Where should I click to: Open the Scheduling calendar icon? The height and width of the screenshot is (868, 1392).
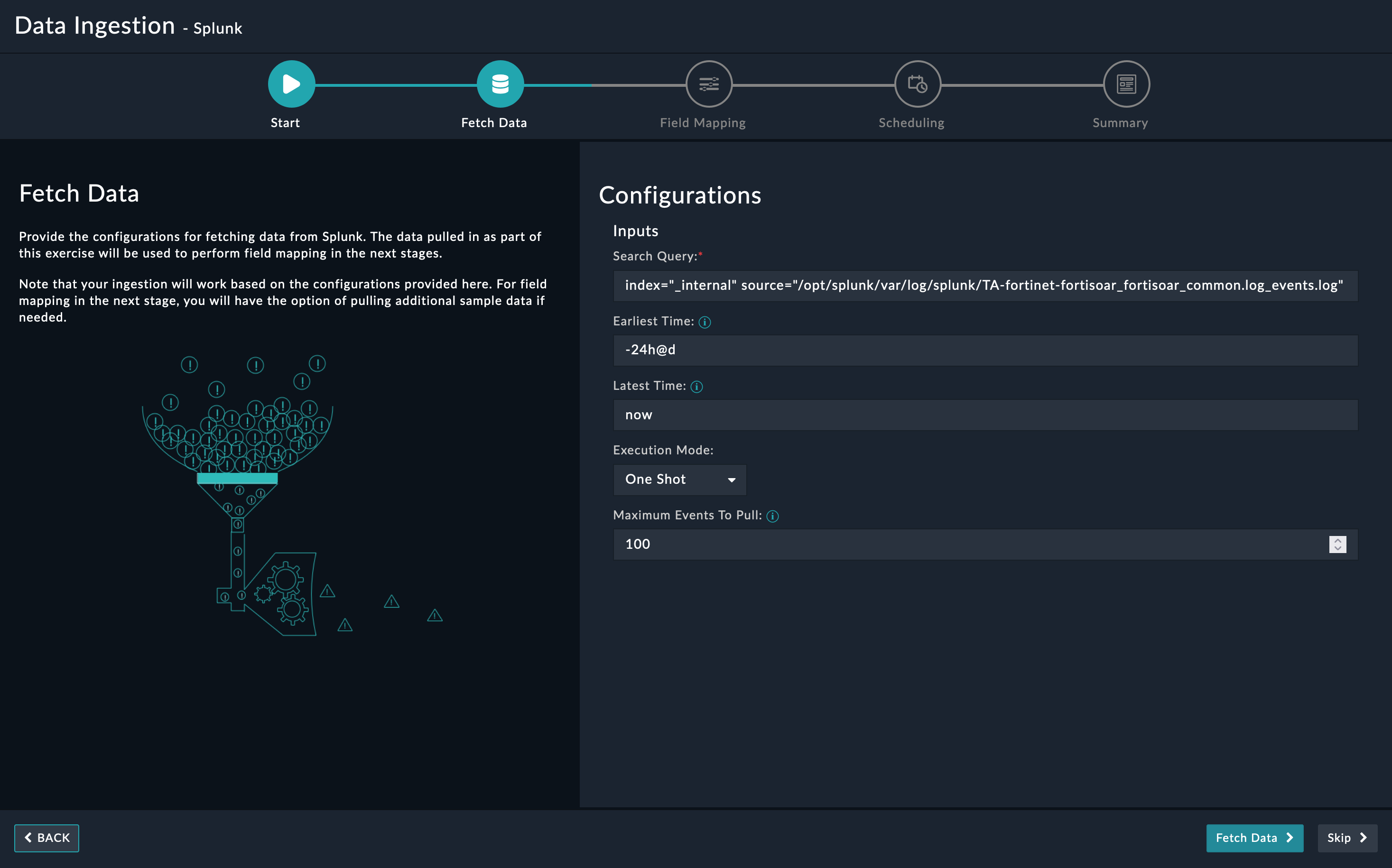tap(917, 83)
